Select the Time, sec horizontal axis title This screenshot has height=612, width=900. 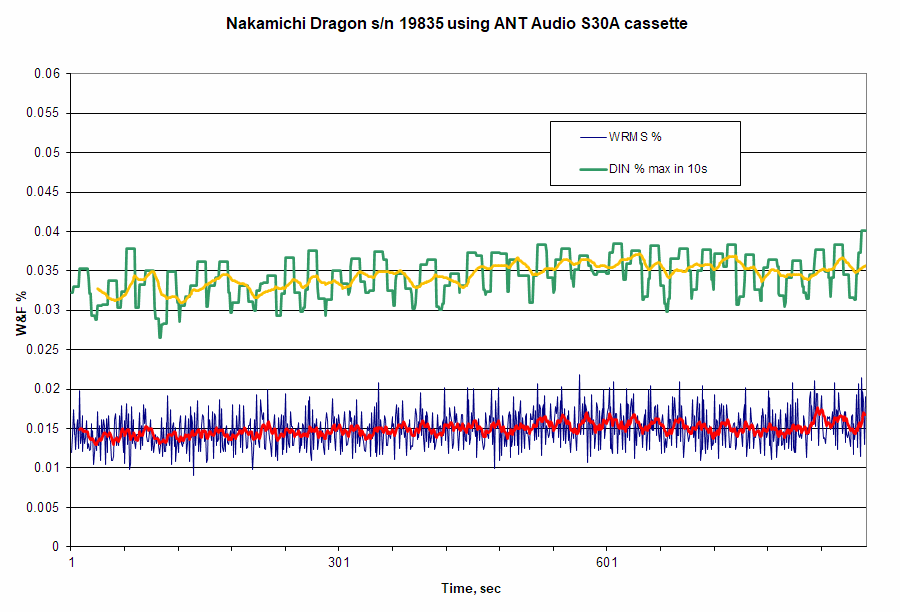pyautogui.click(x=471, y=588)
